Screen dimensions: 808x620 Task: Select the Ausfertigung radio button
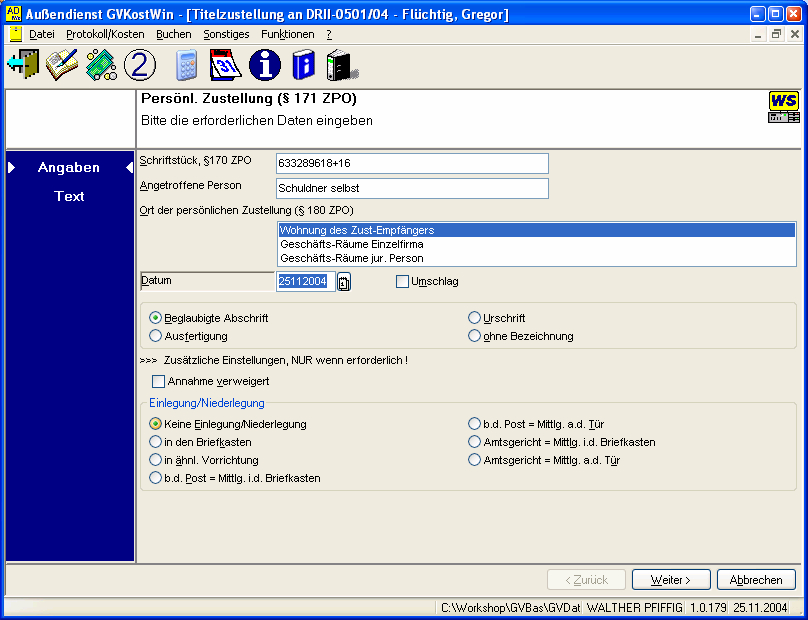155,336
